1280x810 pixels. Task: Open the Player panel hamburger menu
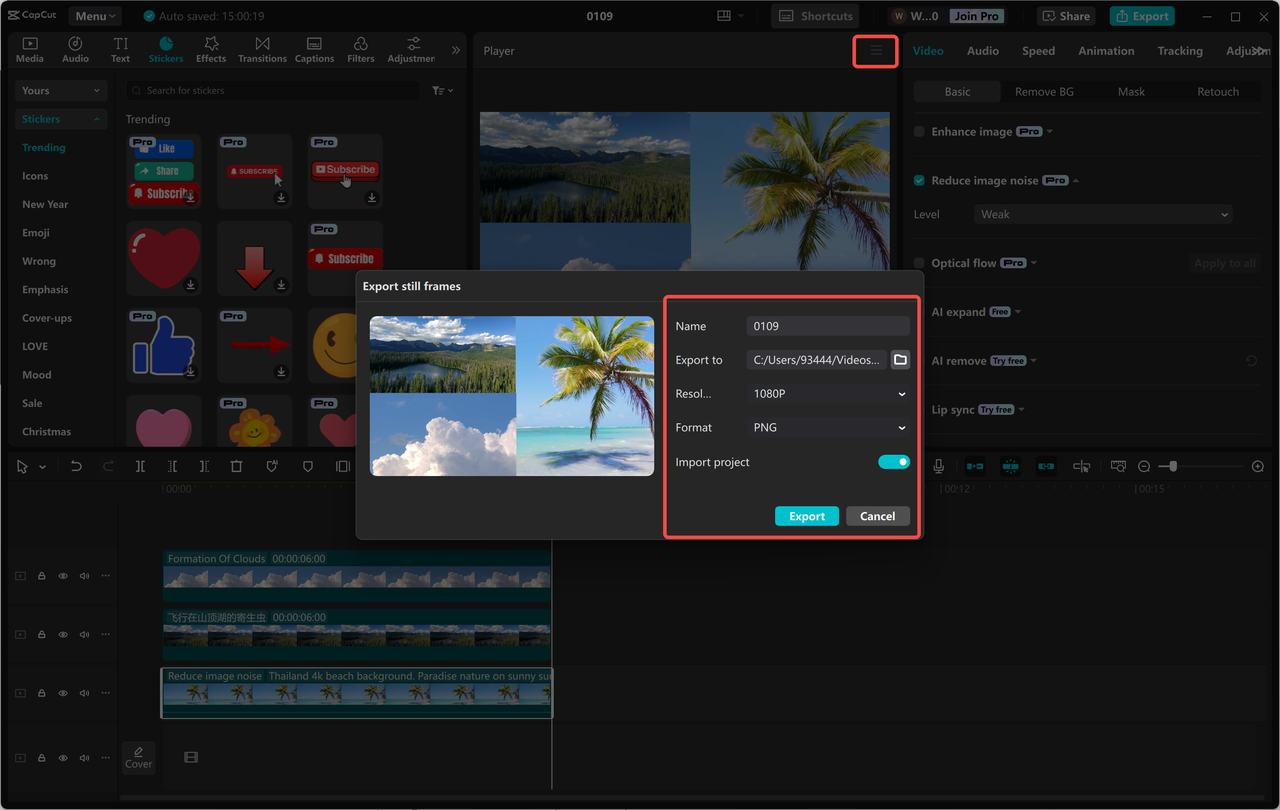click(876, 51)
